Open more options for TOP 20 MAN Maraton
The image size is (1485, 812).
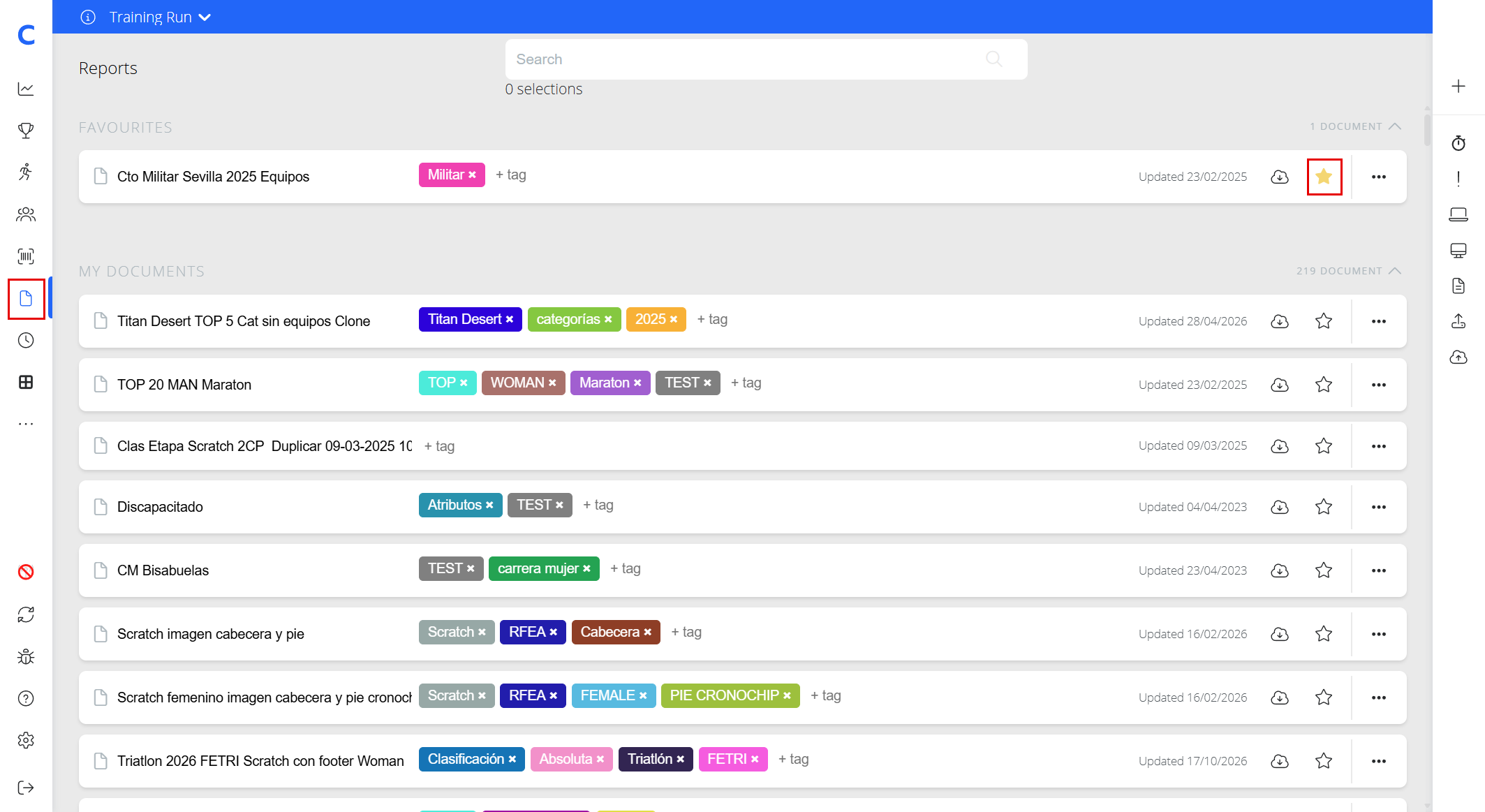pyautogui.click(x=1379, y=385)
